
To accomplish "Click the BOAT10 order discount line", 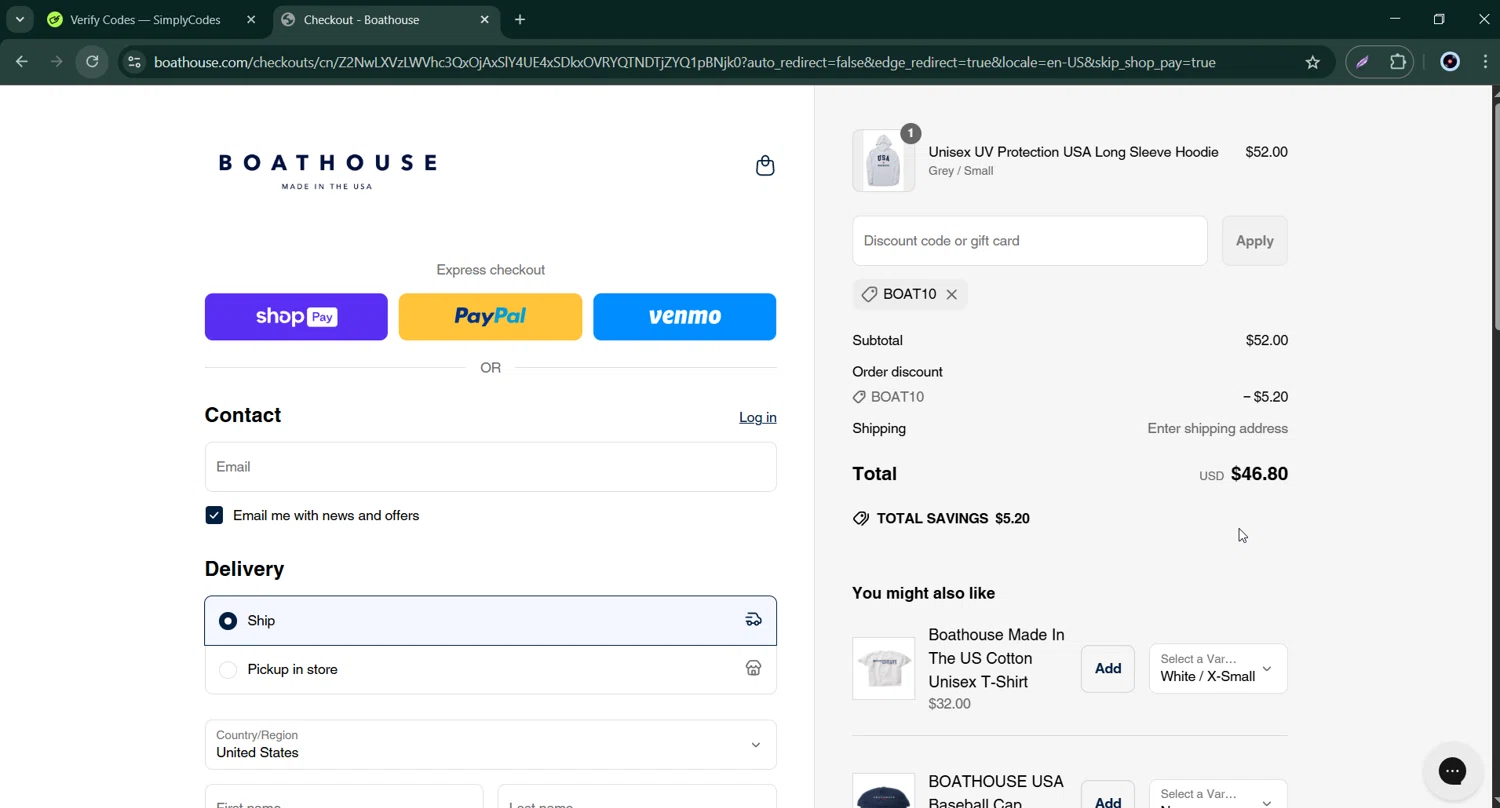I will click(x=1070, y=397).
